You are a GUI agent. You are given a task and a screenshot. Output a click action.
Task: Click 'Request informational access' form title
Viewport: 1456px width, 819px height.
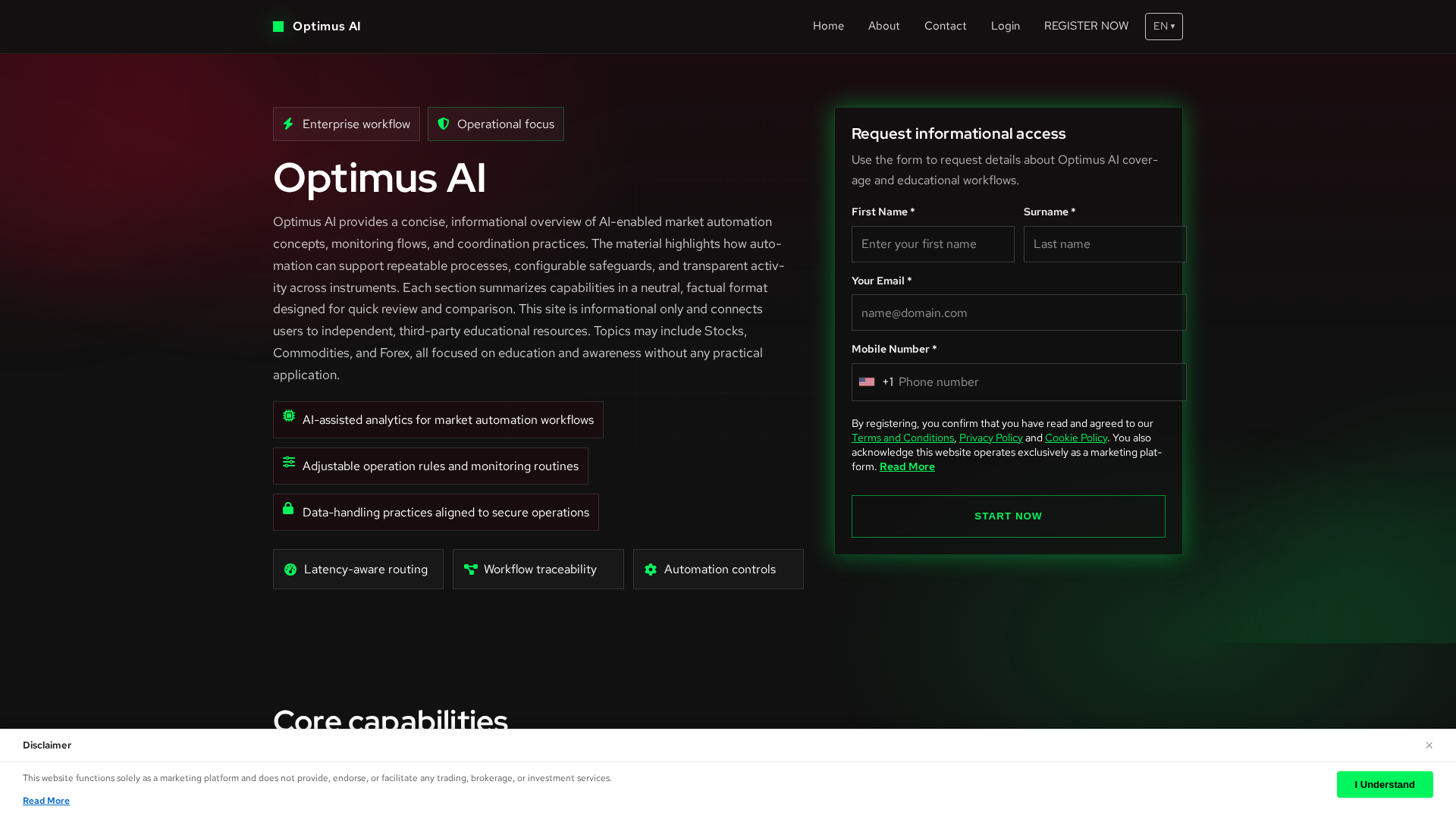[959, 133]
